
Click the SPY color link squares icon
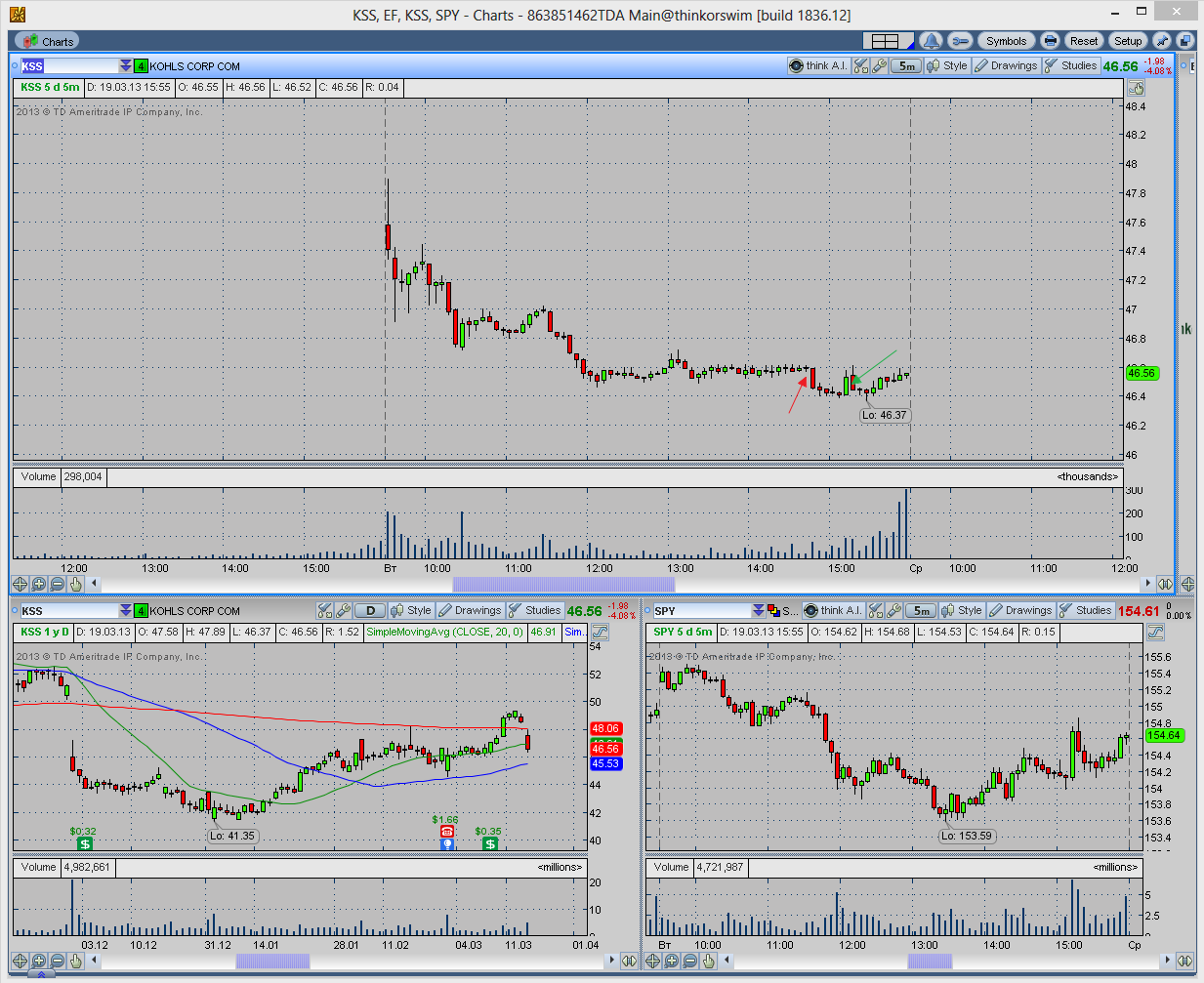[x=773, y=610]
